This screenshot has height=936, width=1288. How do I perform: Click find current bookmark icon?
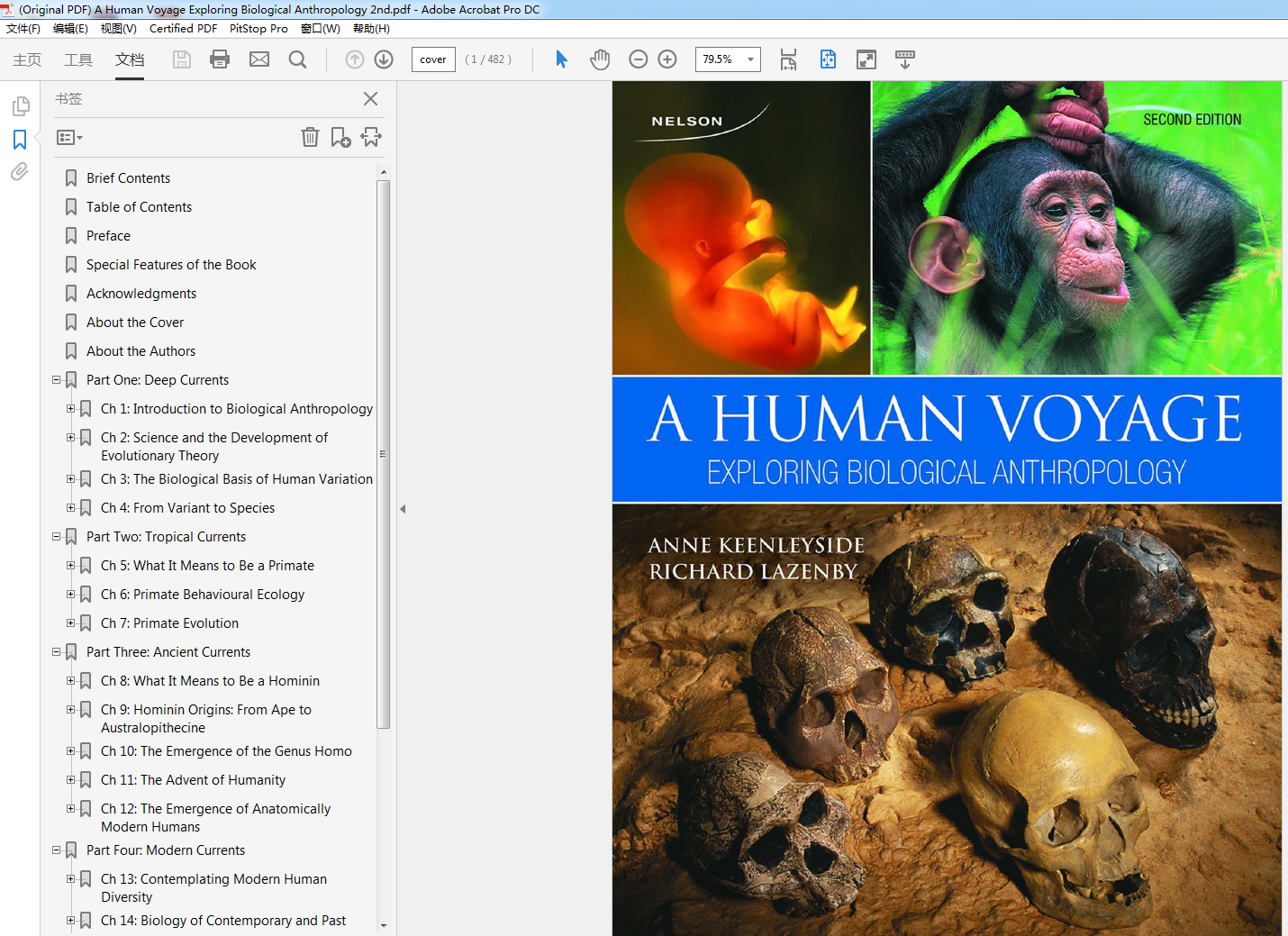[x=371, y=137]
